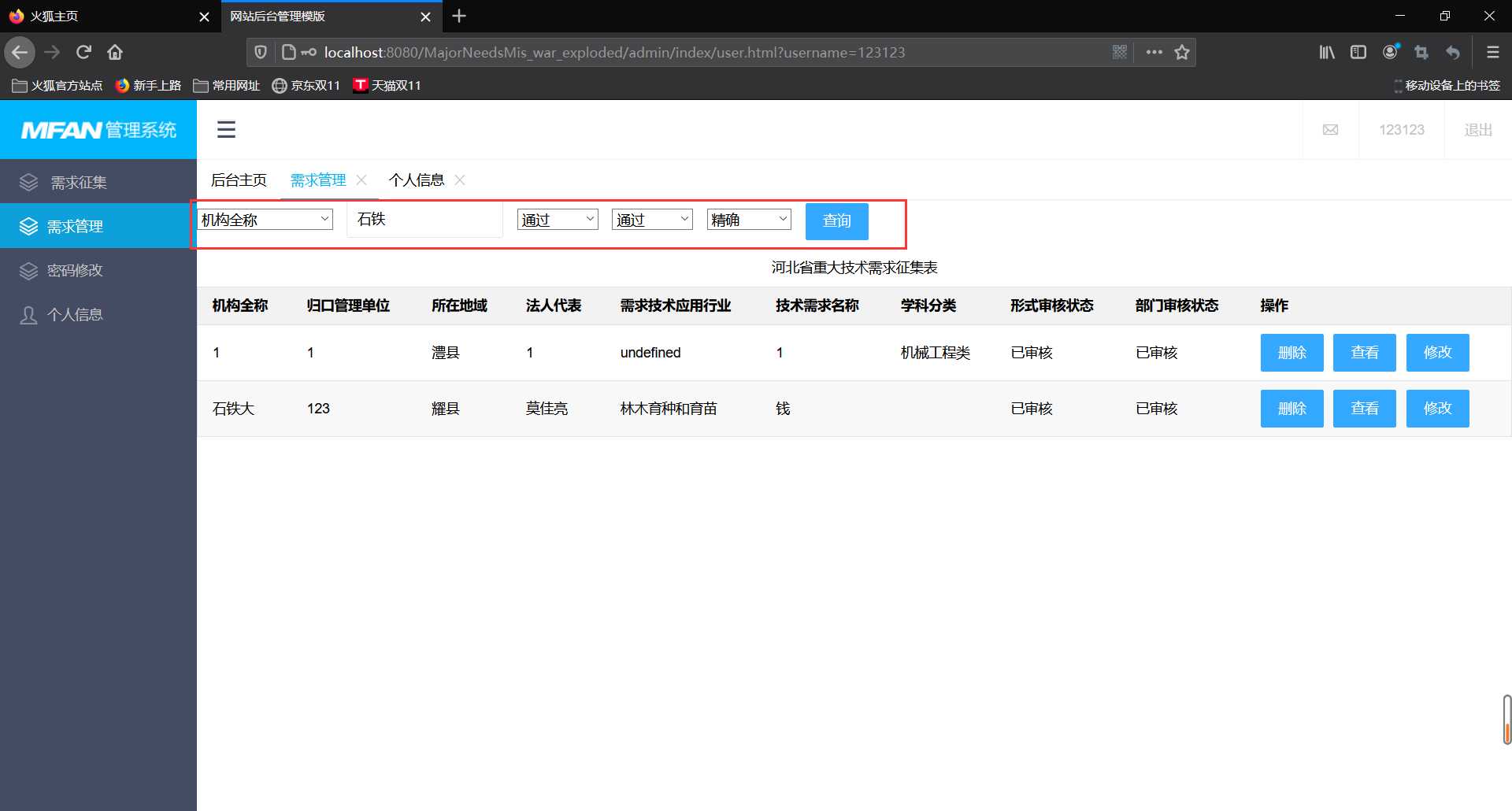Viewport: 1512px width, 811px height.
Task: Click the 石铁 search keyword input
Action: 424,220
